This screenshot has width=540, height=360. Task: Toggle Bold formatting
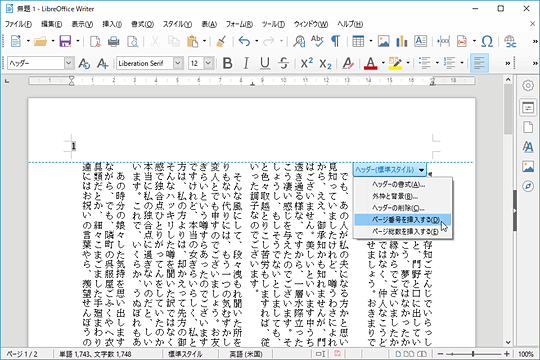(227, 63)
